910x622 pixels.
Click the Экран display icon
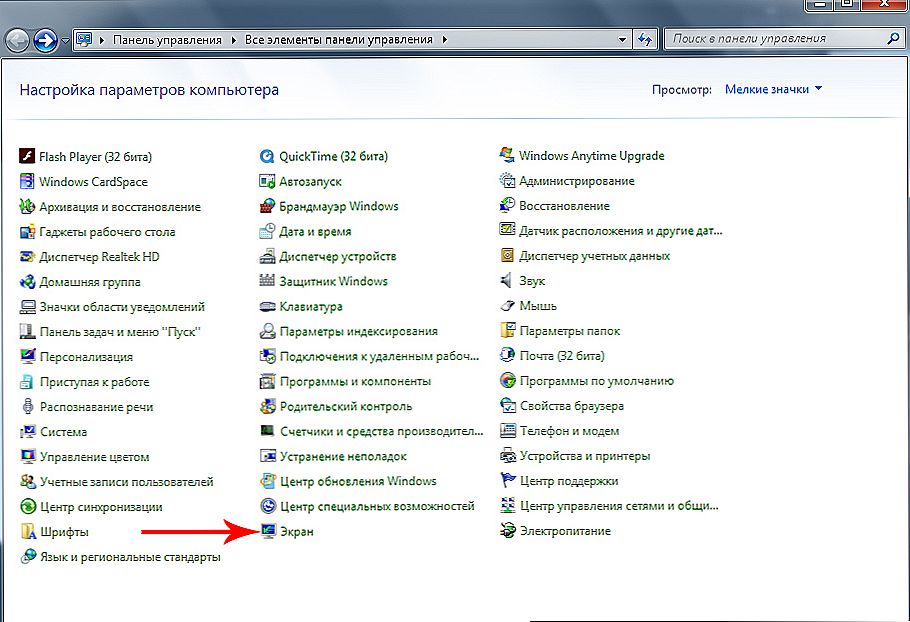(267, 532)
